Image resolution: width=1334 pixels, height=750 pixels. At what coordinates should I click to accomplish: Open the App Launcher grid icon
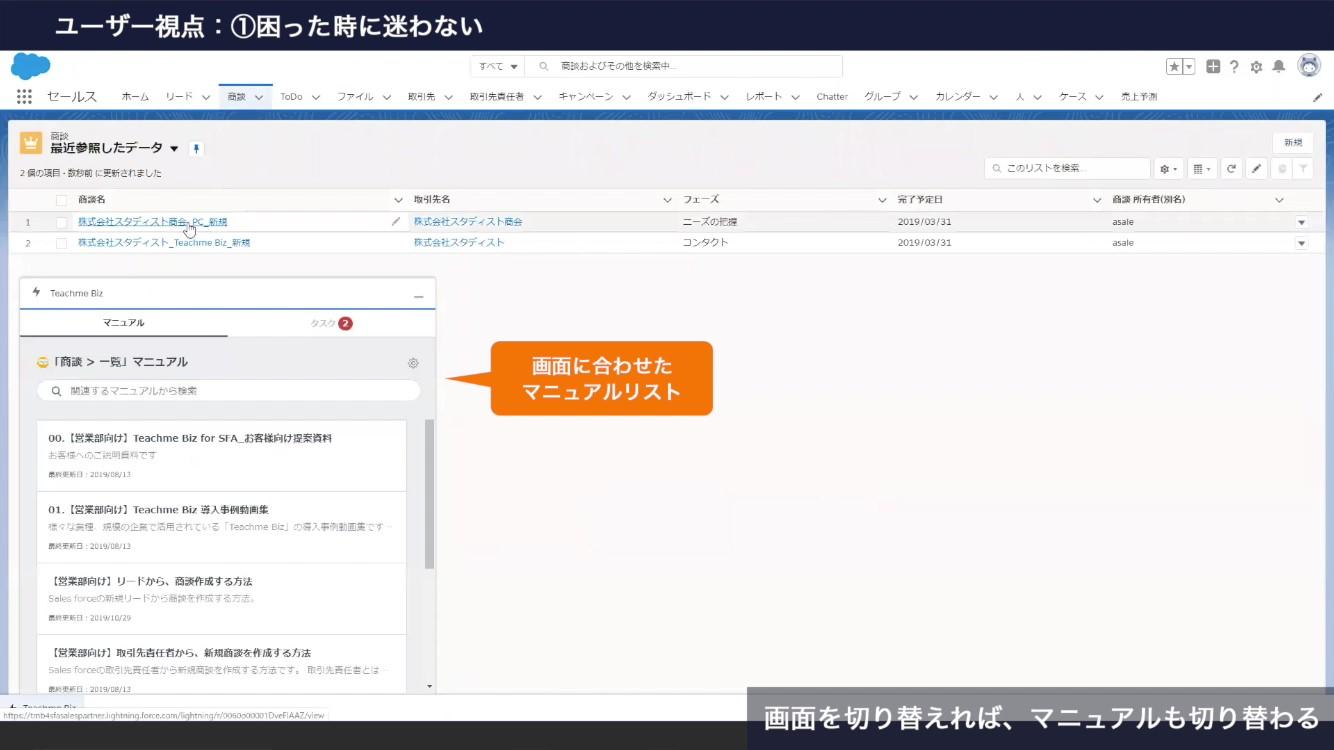coord(25,97)
